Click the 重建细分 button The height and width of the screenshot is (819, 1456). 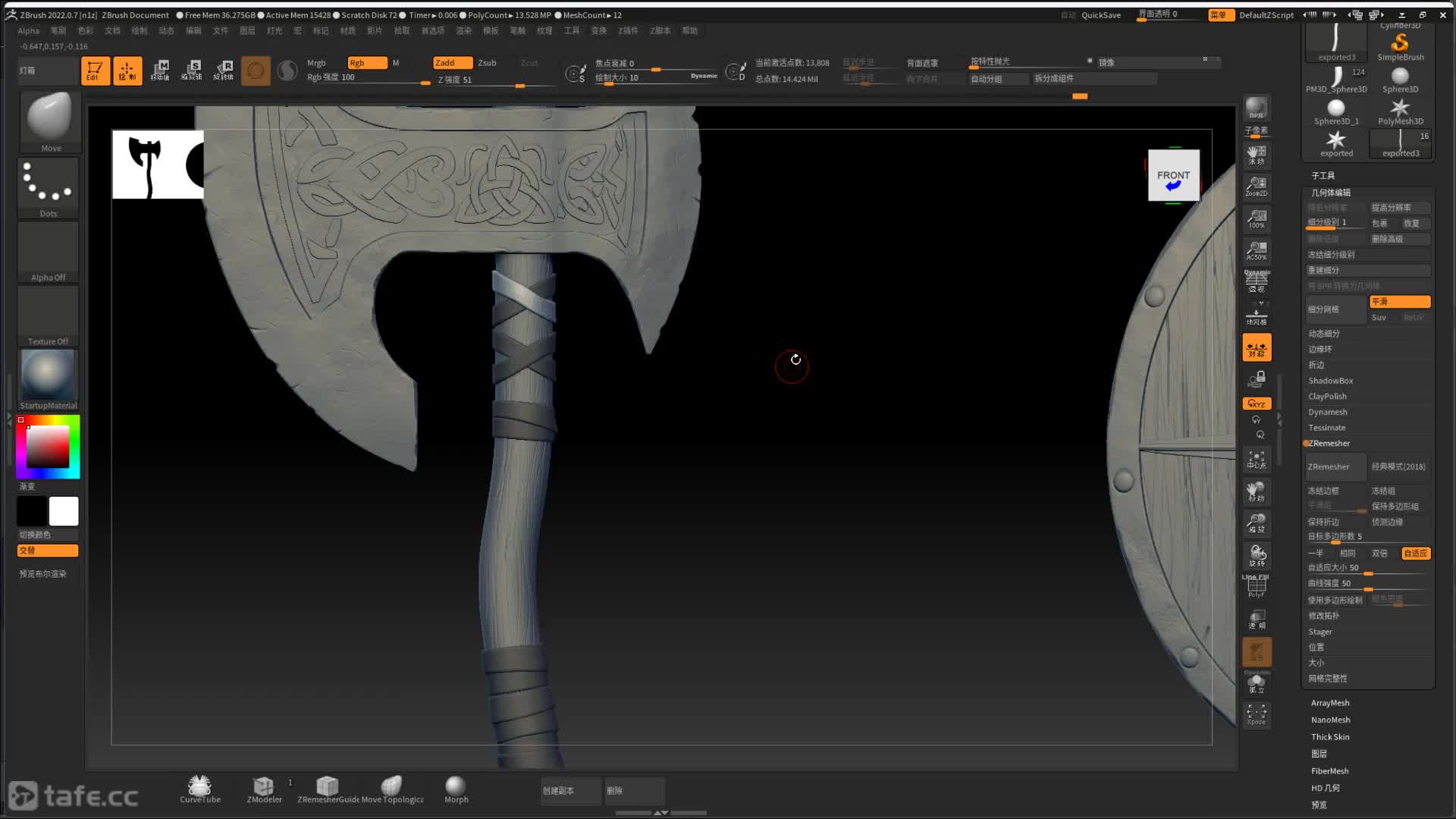[1368, 271]
